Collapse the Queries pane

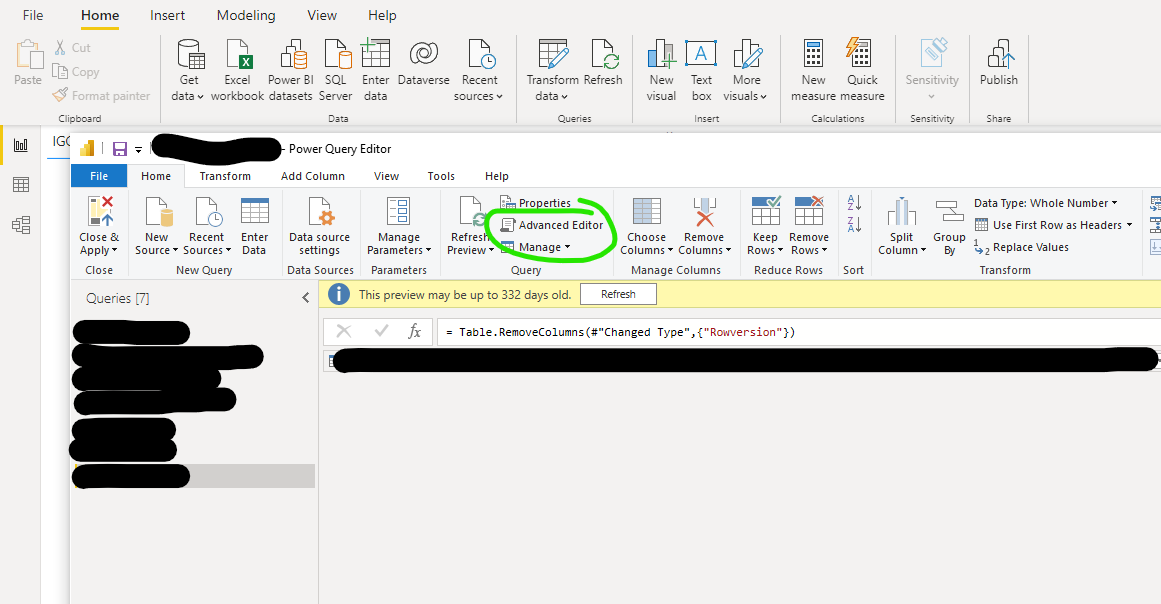[x=305, y=298]
